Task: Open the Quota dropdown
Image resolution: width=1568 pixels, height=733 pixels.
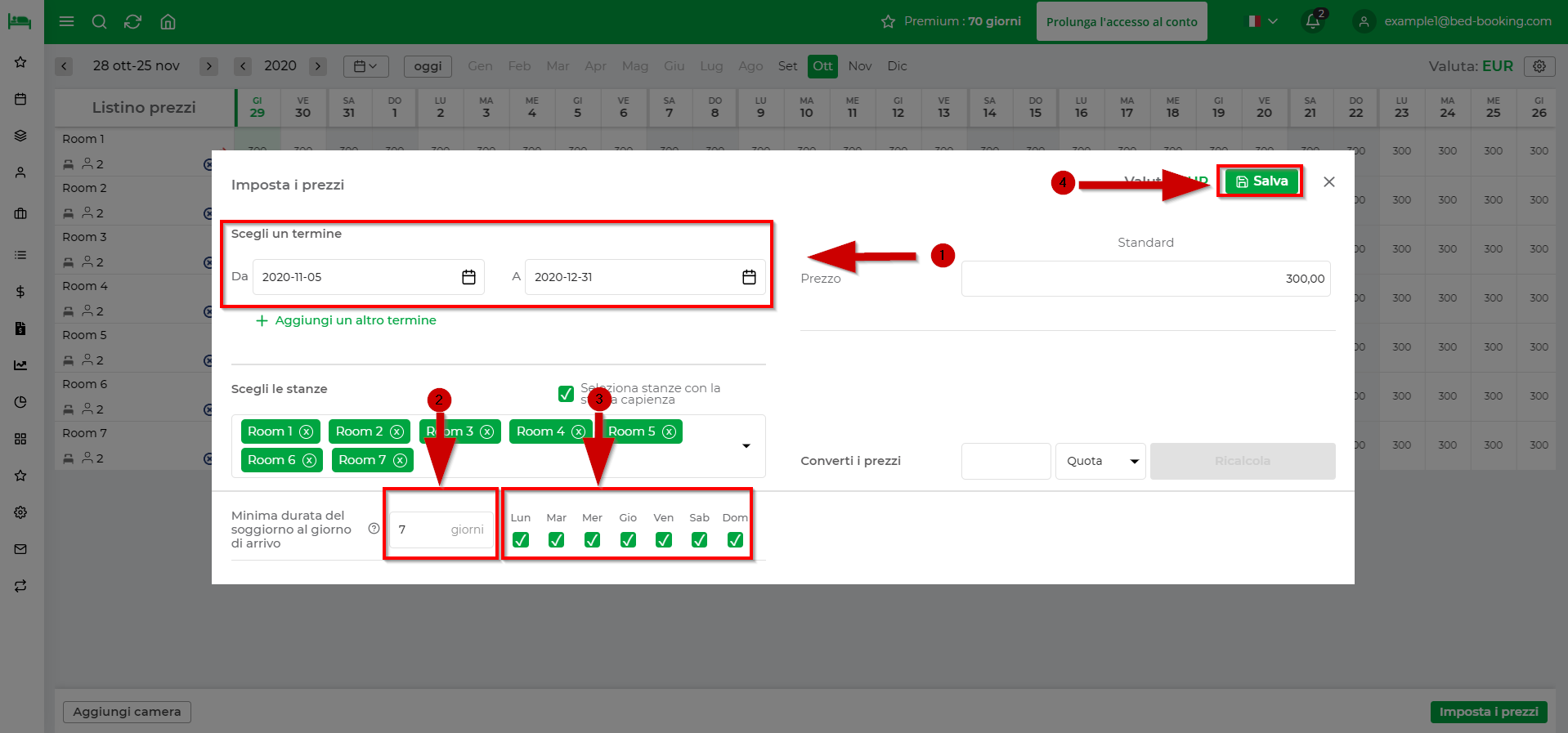Action: tap(1100, 461)
